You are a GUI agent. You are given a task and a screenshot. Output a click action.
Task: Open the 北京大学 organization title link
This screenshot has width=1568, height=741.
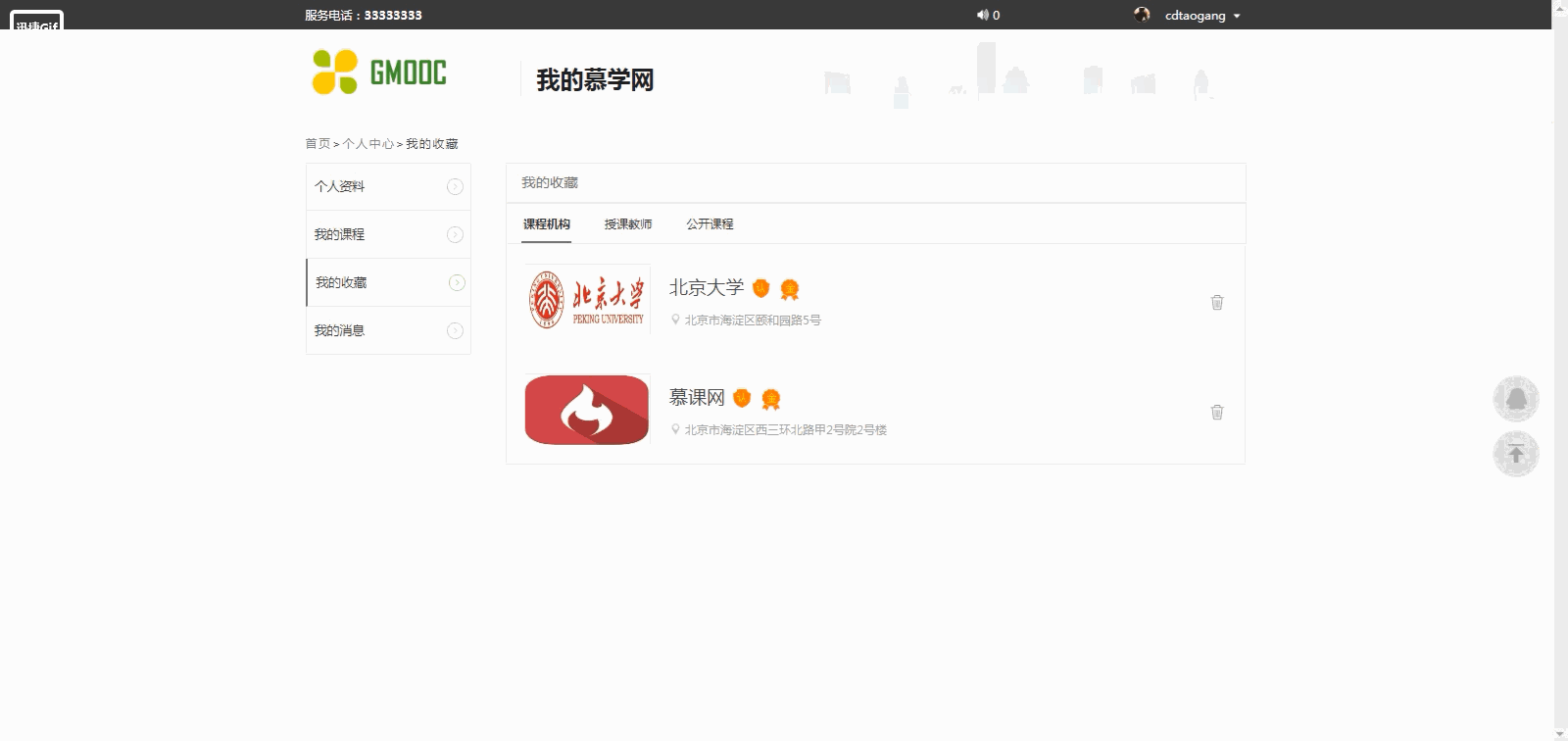click(x=707, y=287)
